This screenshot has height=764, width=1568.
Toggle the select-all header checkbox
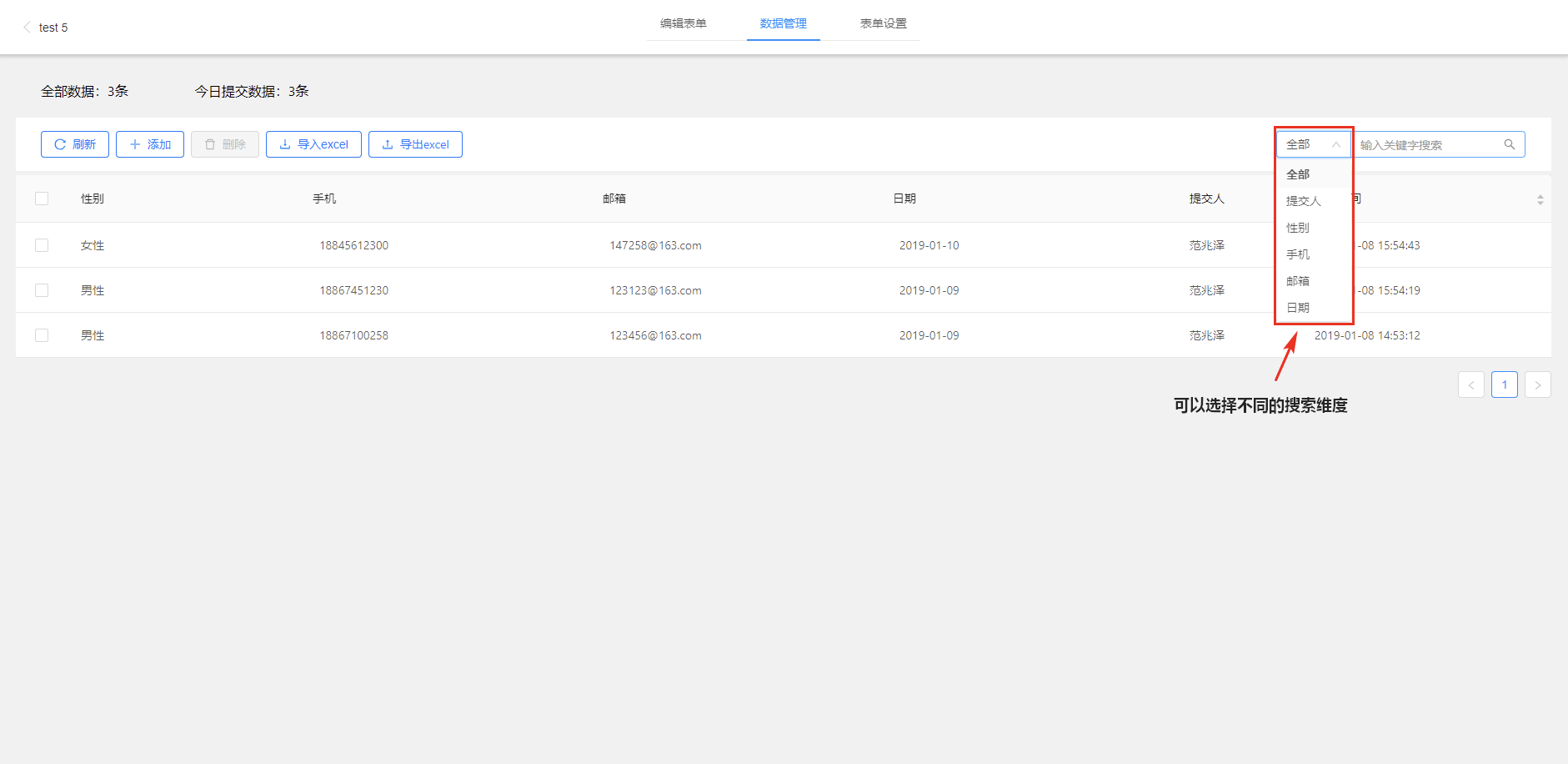tap(42, 199)
